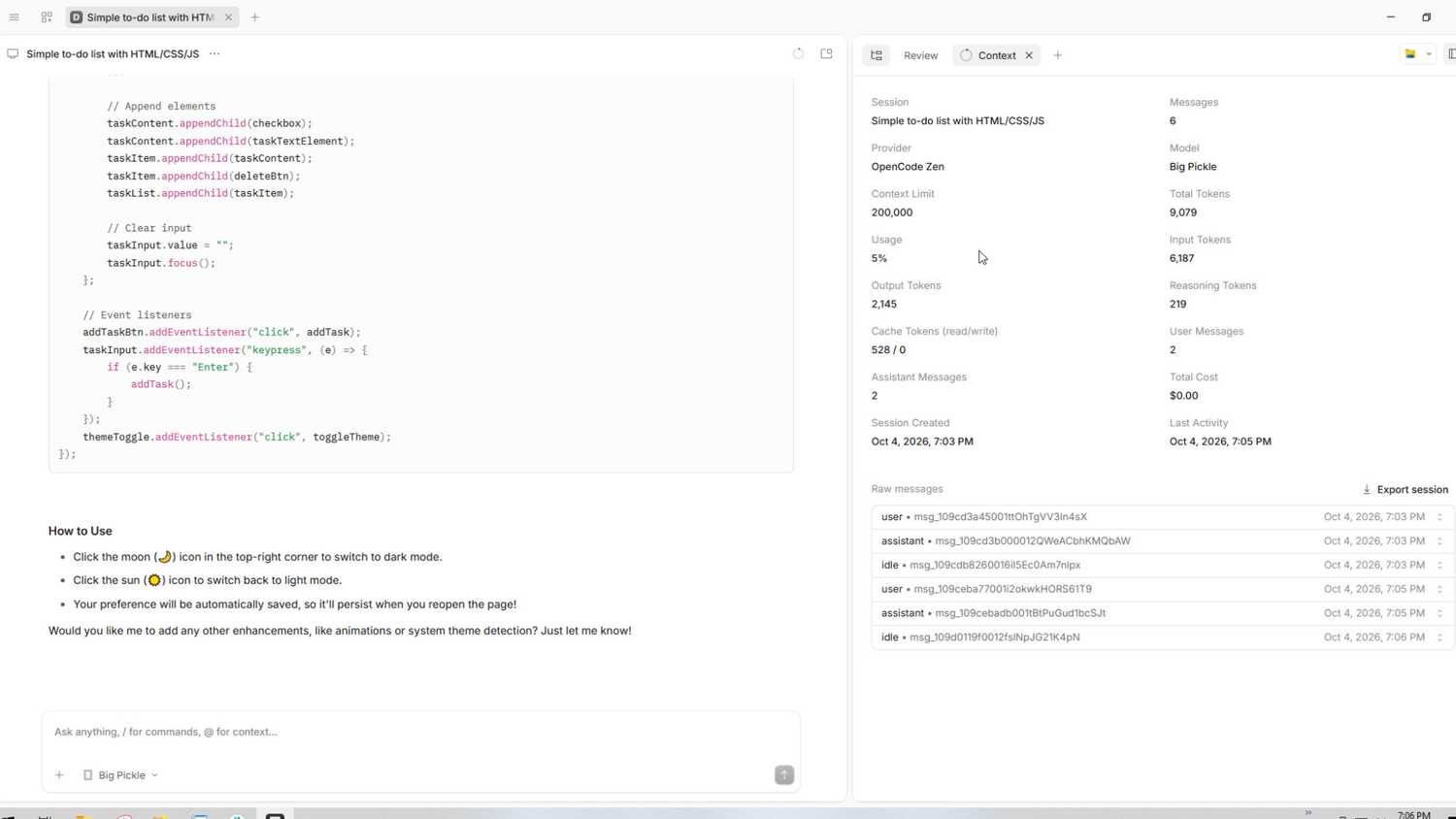Toggle the side panel icon in chat header
The image size is (1456, 819).
pyautogui.click(x=827, y=54)
